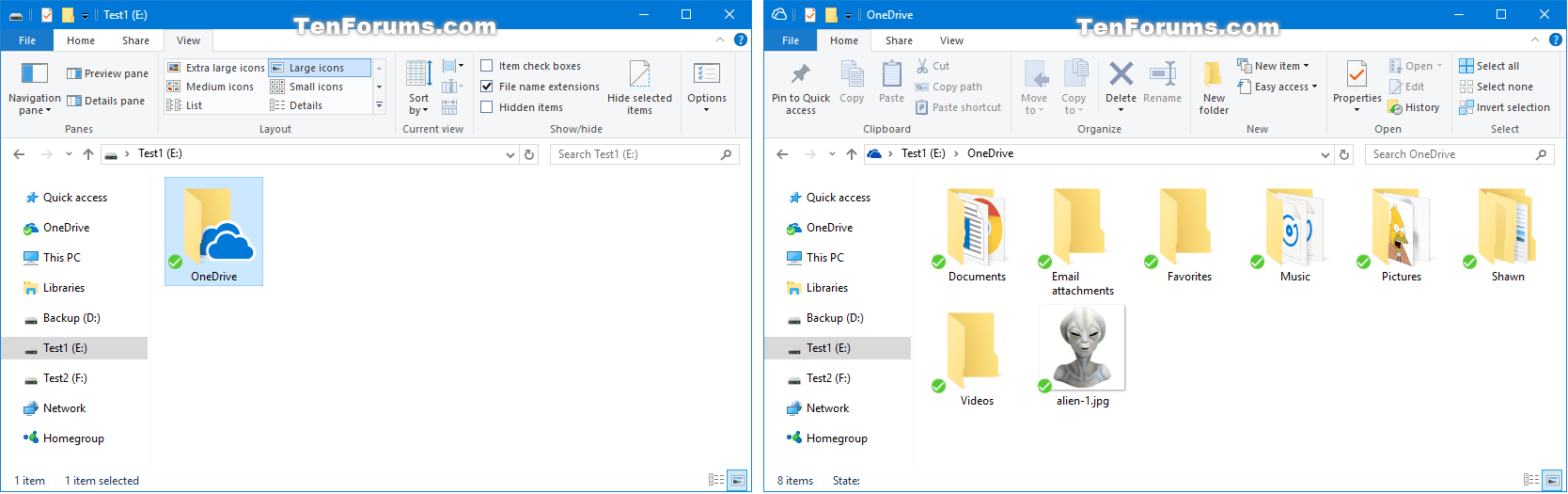The width and height of the screenshot is (1568, 494).
Task: Select the Music folder
Action: (x=1294, y=235)
